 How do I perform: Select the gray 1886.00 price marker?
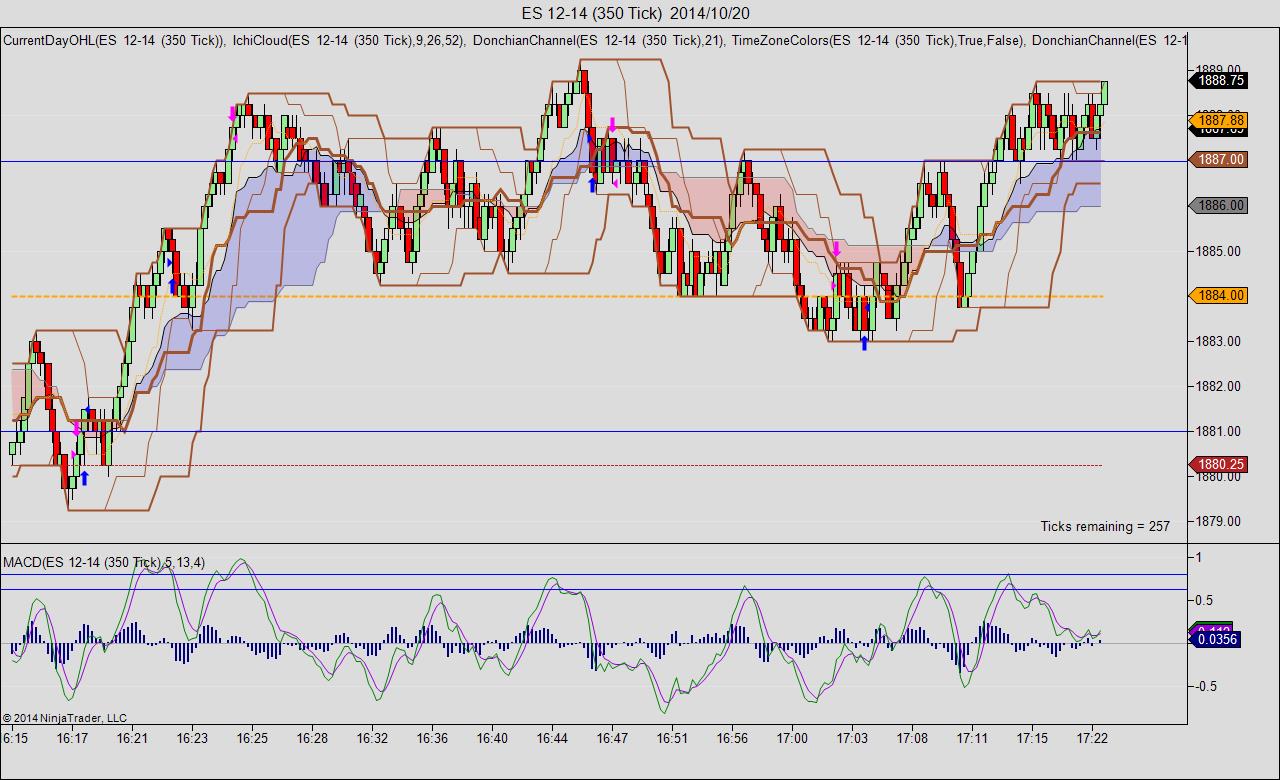point(1218,205)
